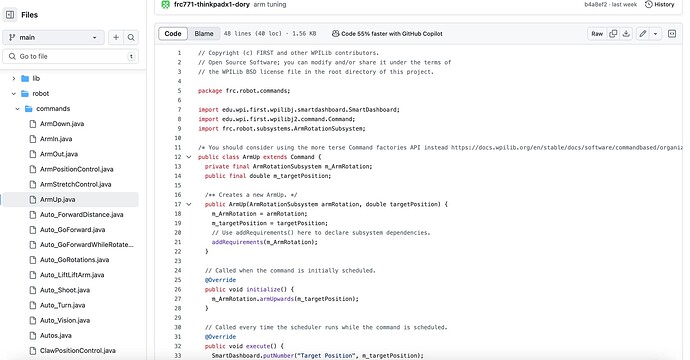Screen dimensions: 690x360
Task: Open the symbols panel icon
Action: 672,34
